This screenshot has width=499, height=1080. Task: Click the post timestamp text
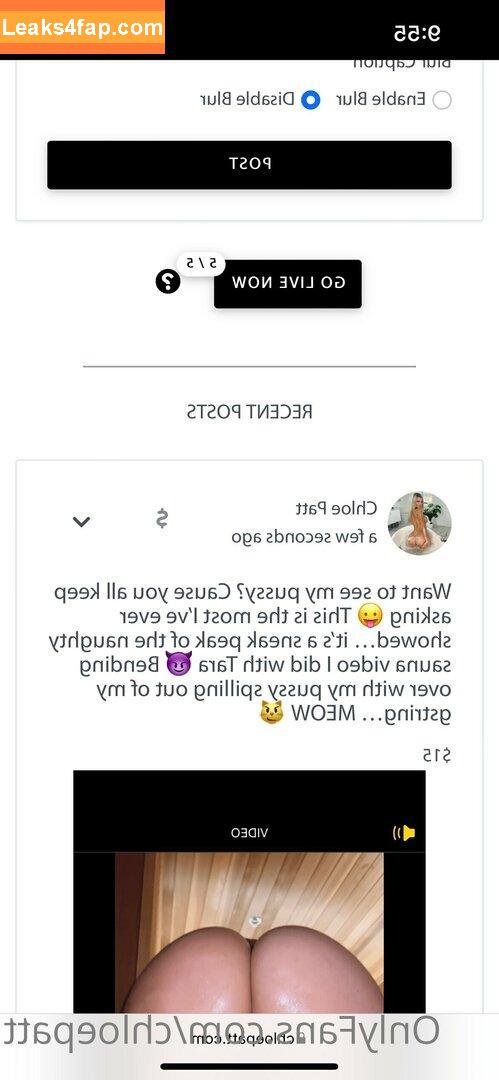(x=305, y=537)
